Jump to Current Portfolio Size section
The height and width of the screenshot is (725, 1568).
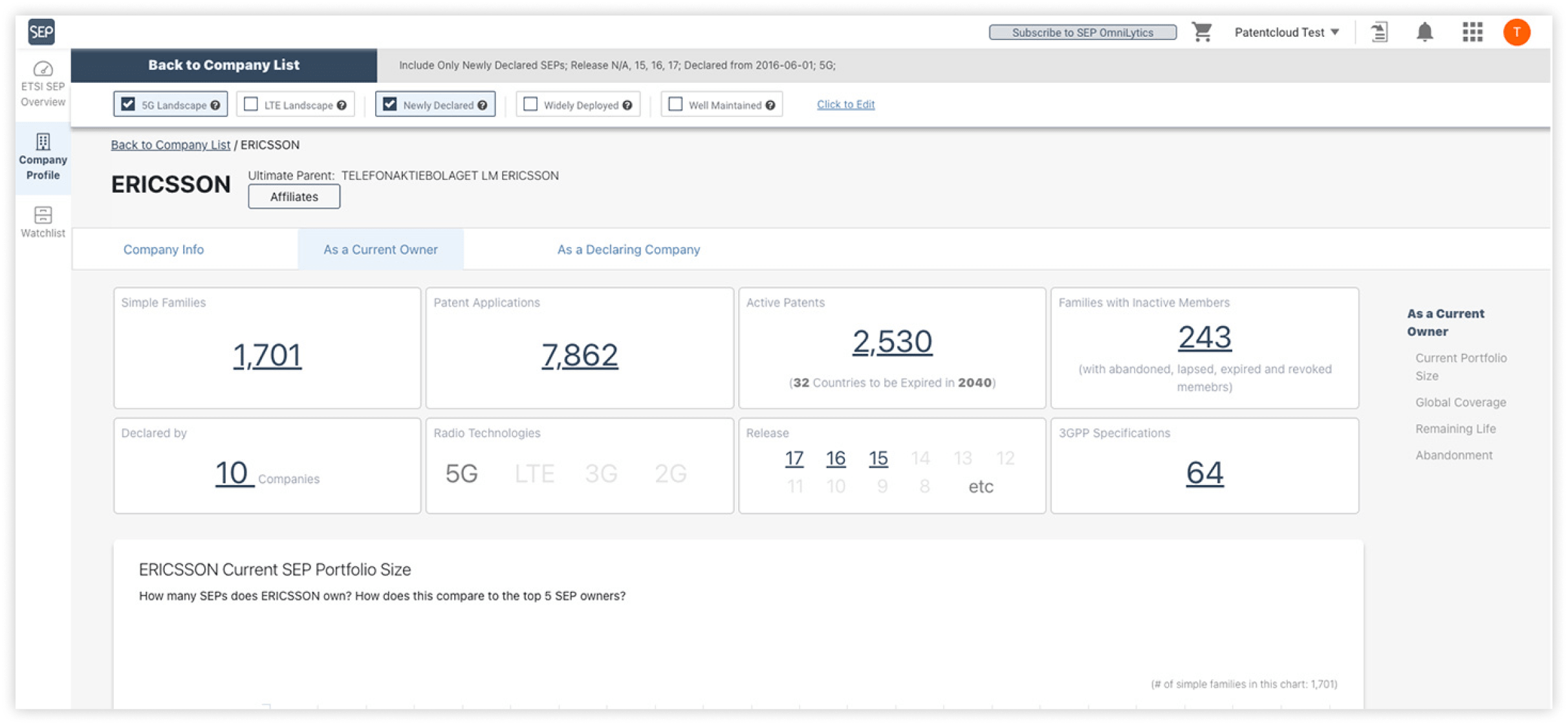point(1461,367)
